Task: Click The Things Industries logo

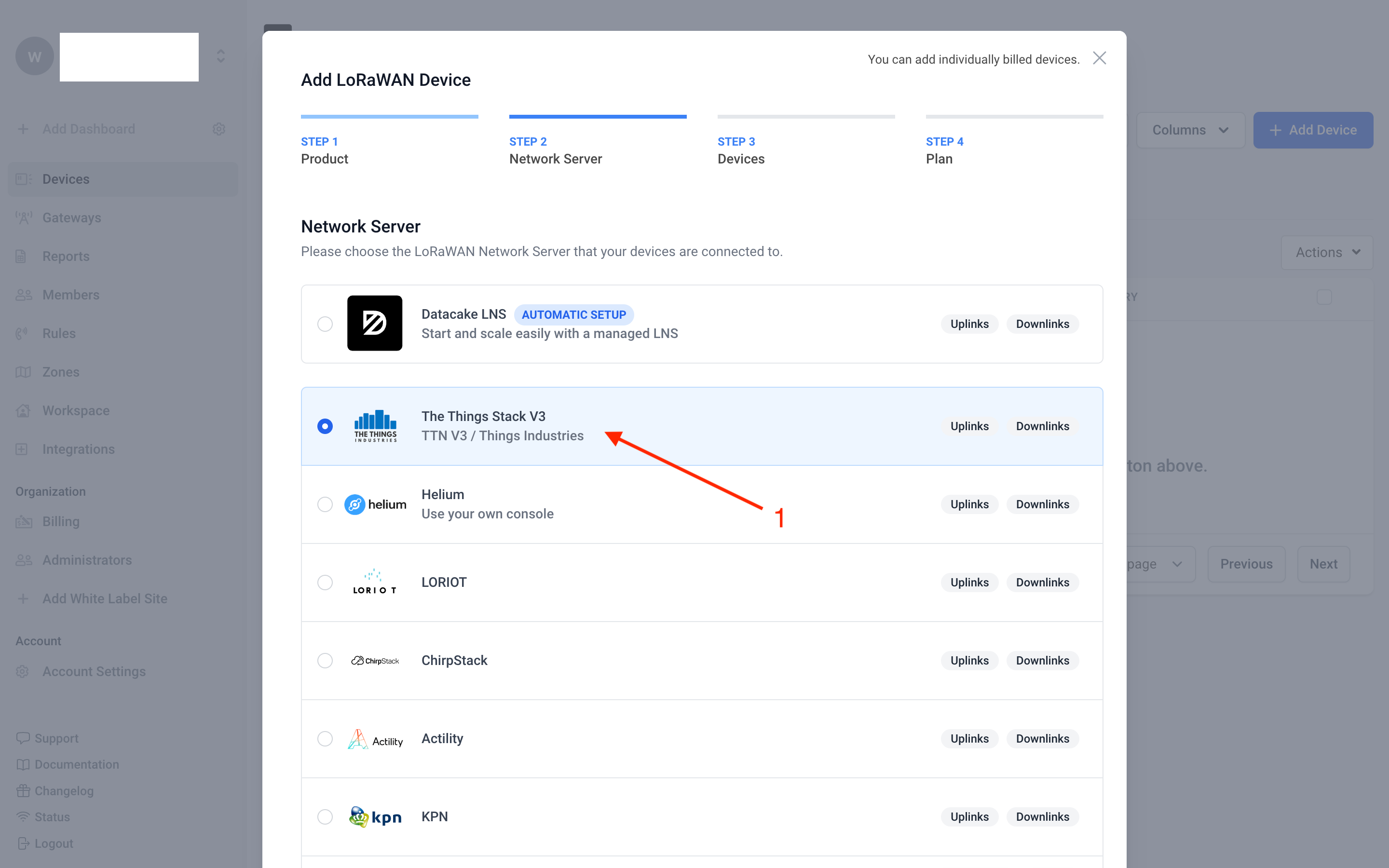Action: coord(375,426)
